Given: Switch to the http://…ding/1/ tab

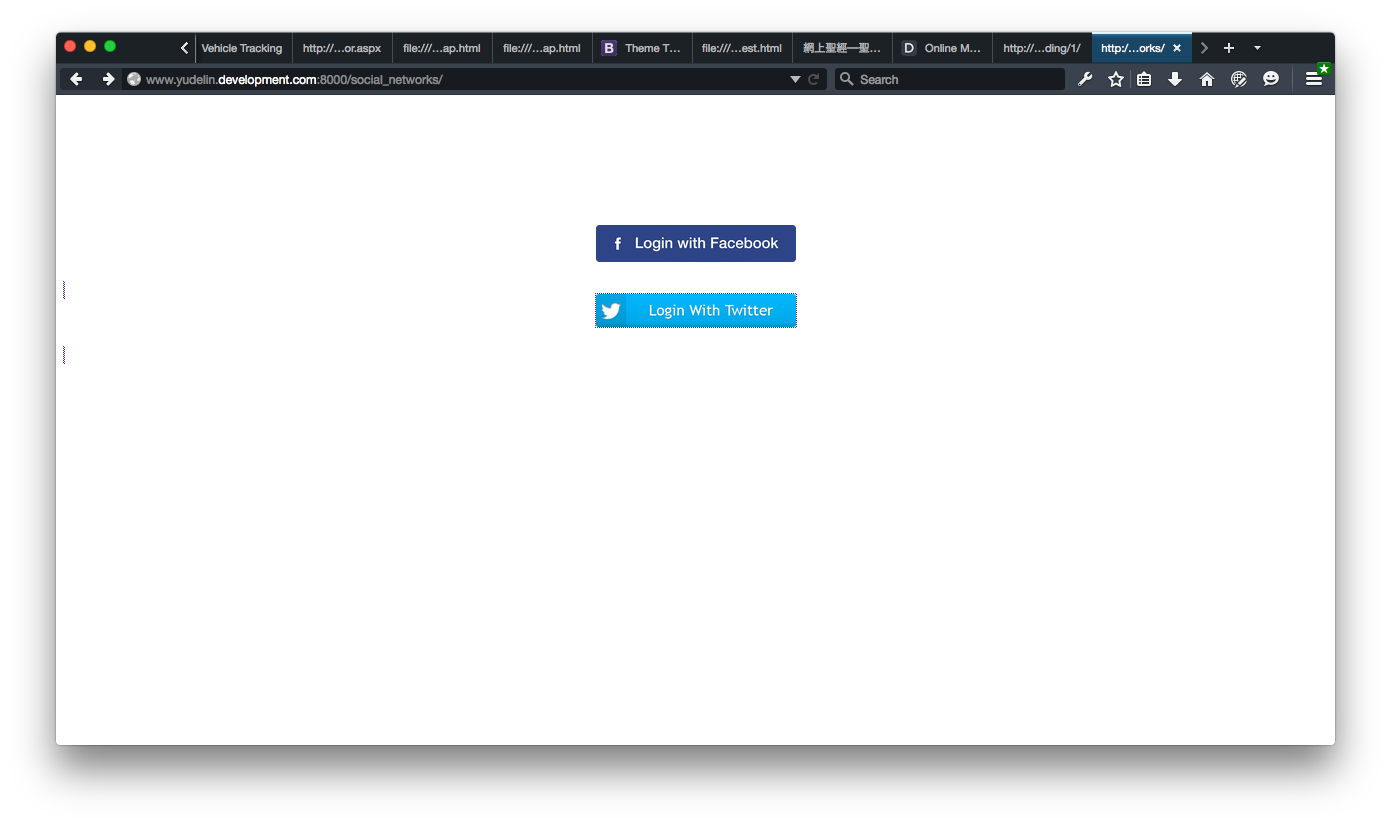Looking at the screenshot, I should 1042,48.
